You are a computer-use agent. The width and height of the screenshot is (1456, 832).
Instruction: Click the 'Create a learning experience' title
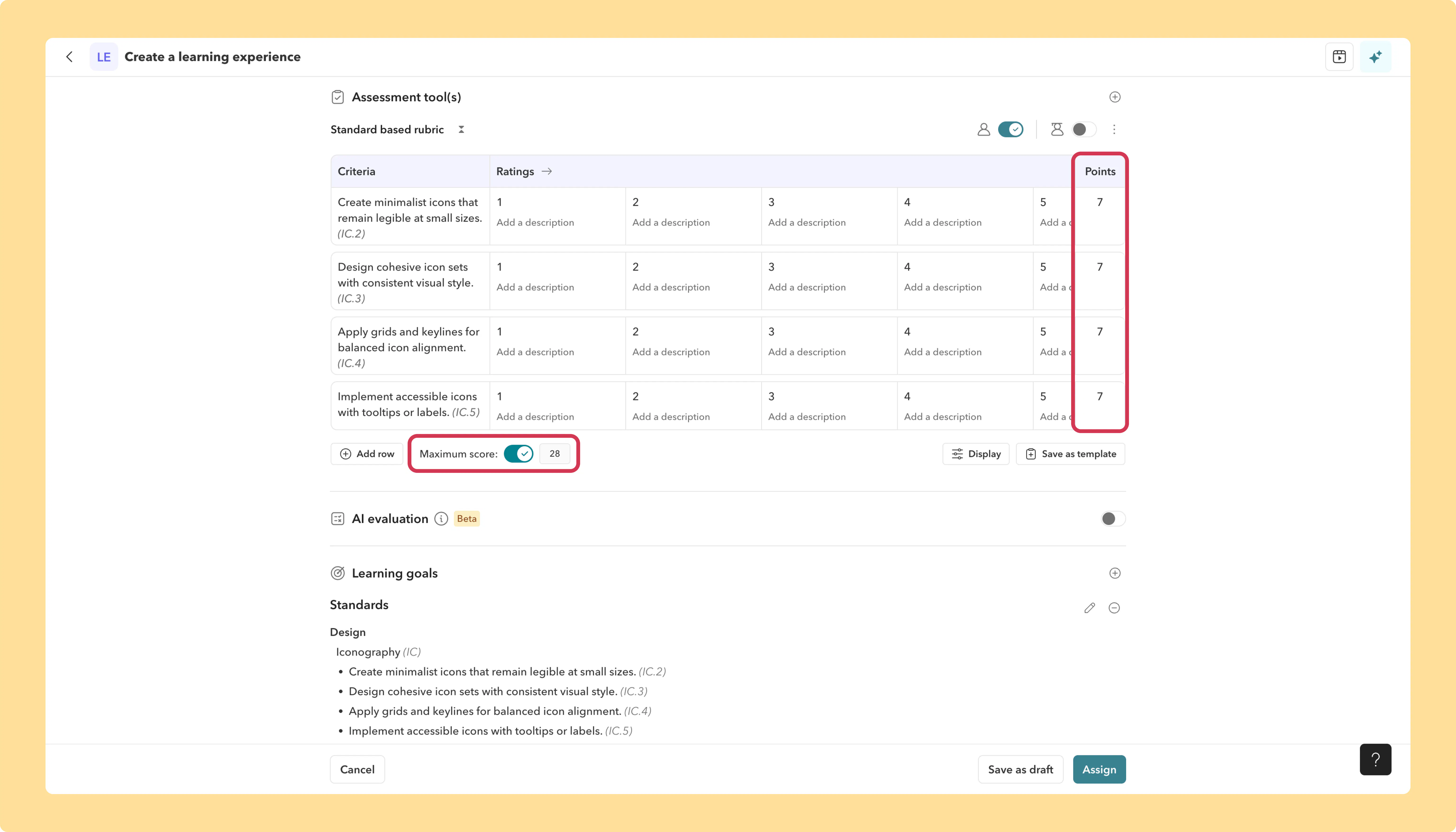click(212, 57)
